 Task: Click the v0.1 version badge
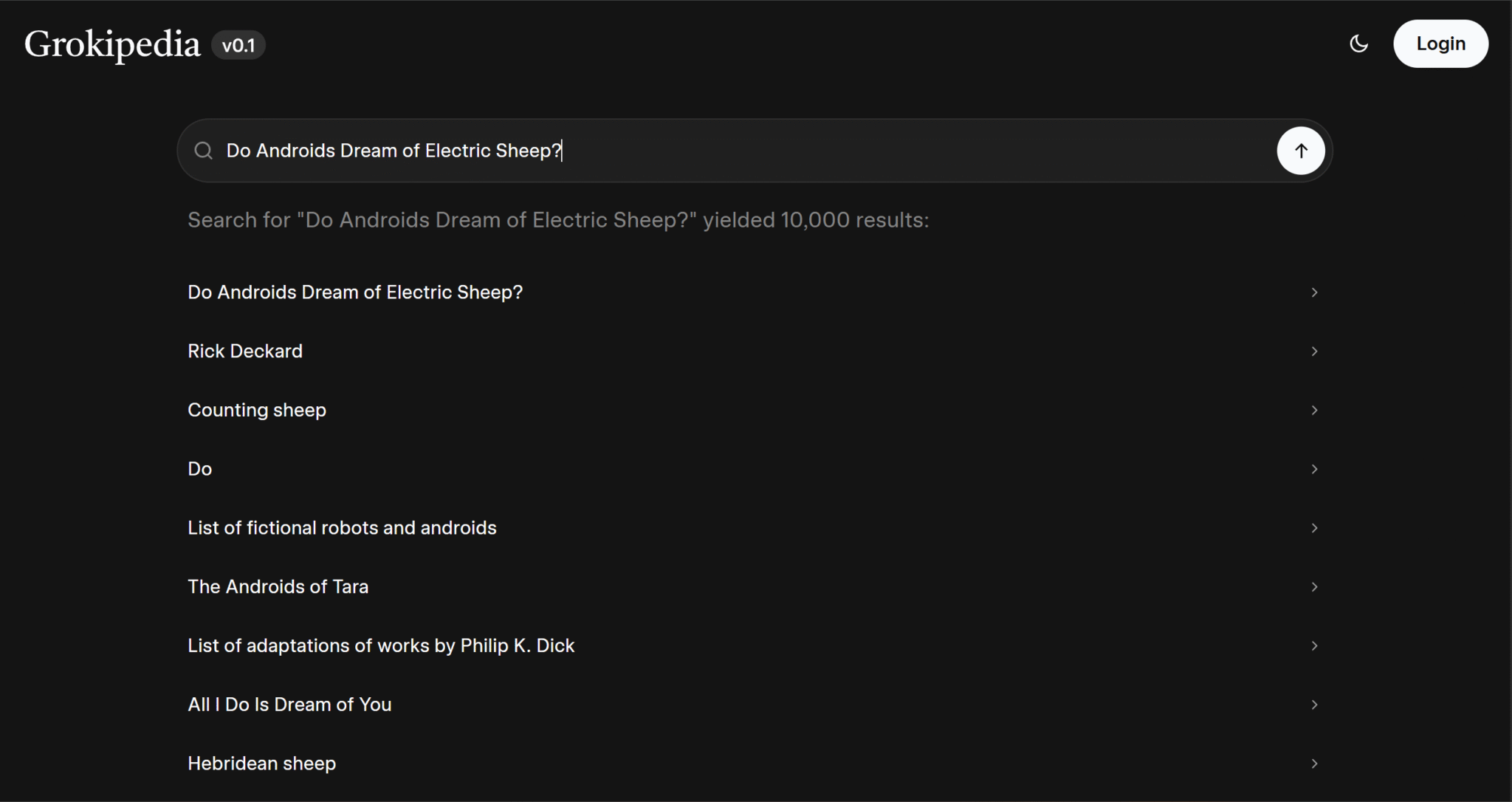[238, 45]
